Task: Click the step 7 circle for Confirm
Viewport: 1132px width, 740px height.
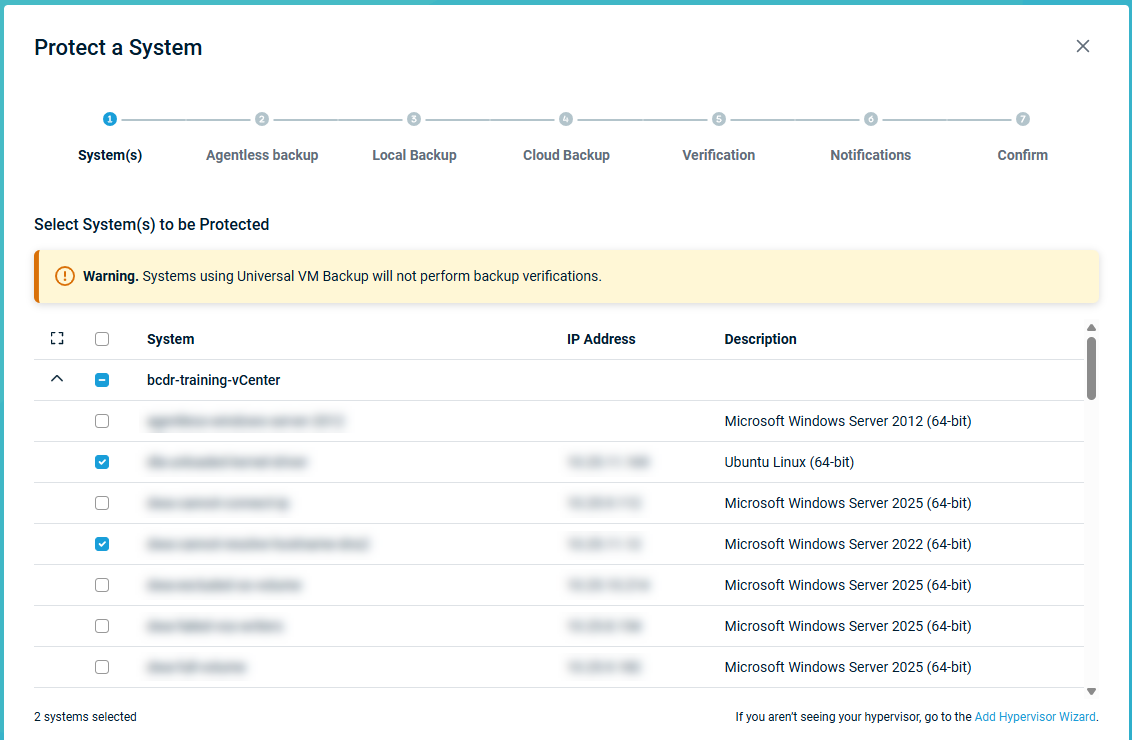Action: coord(1022,119)
